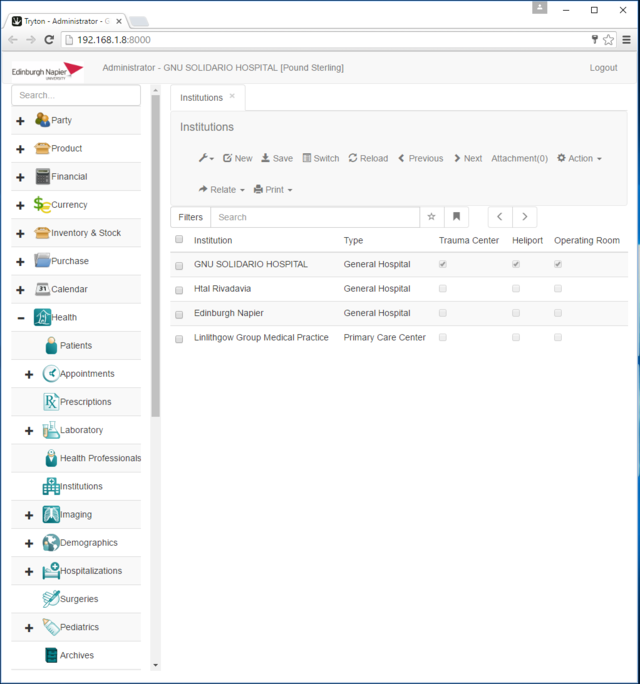Image resolution: width=640 pixels, height=684 pixels.
Task: Click the Surgeries icon in sidebar
Action: point(51,599)
